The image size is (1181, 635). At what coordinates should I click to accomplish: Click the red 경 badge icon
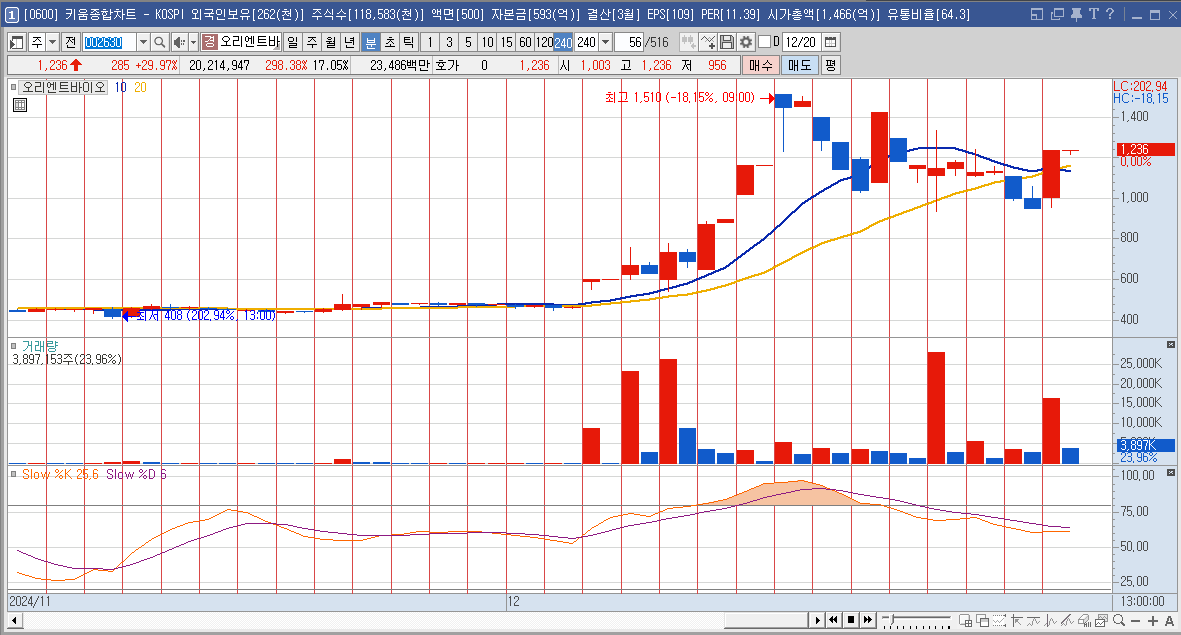pos(209,42)
